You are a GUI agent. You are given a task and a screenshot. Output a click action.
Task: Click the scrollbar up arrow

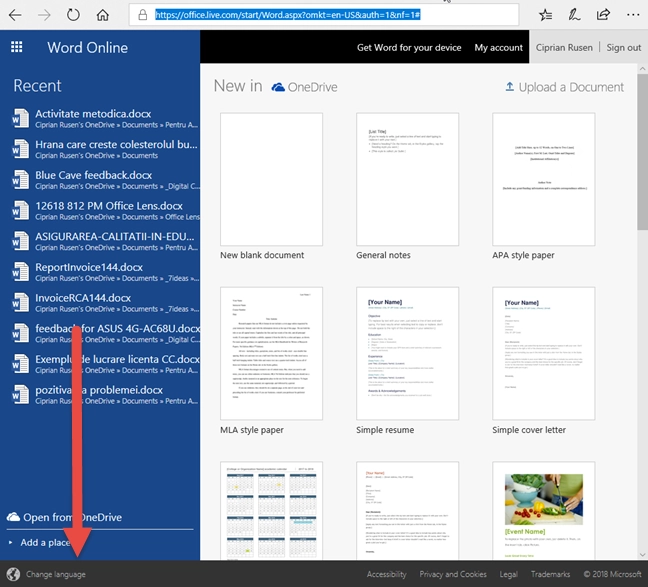pyautogui.click(x=642, y=69)
